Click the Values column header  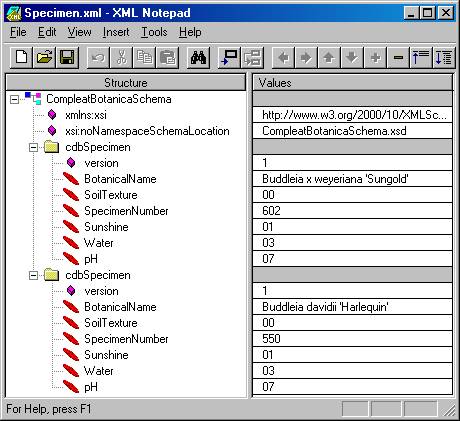[353, 83]
